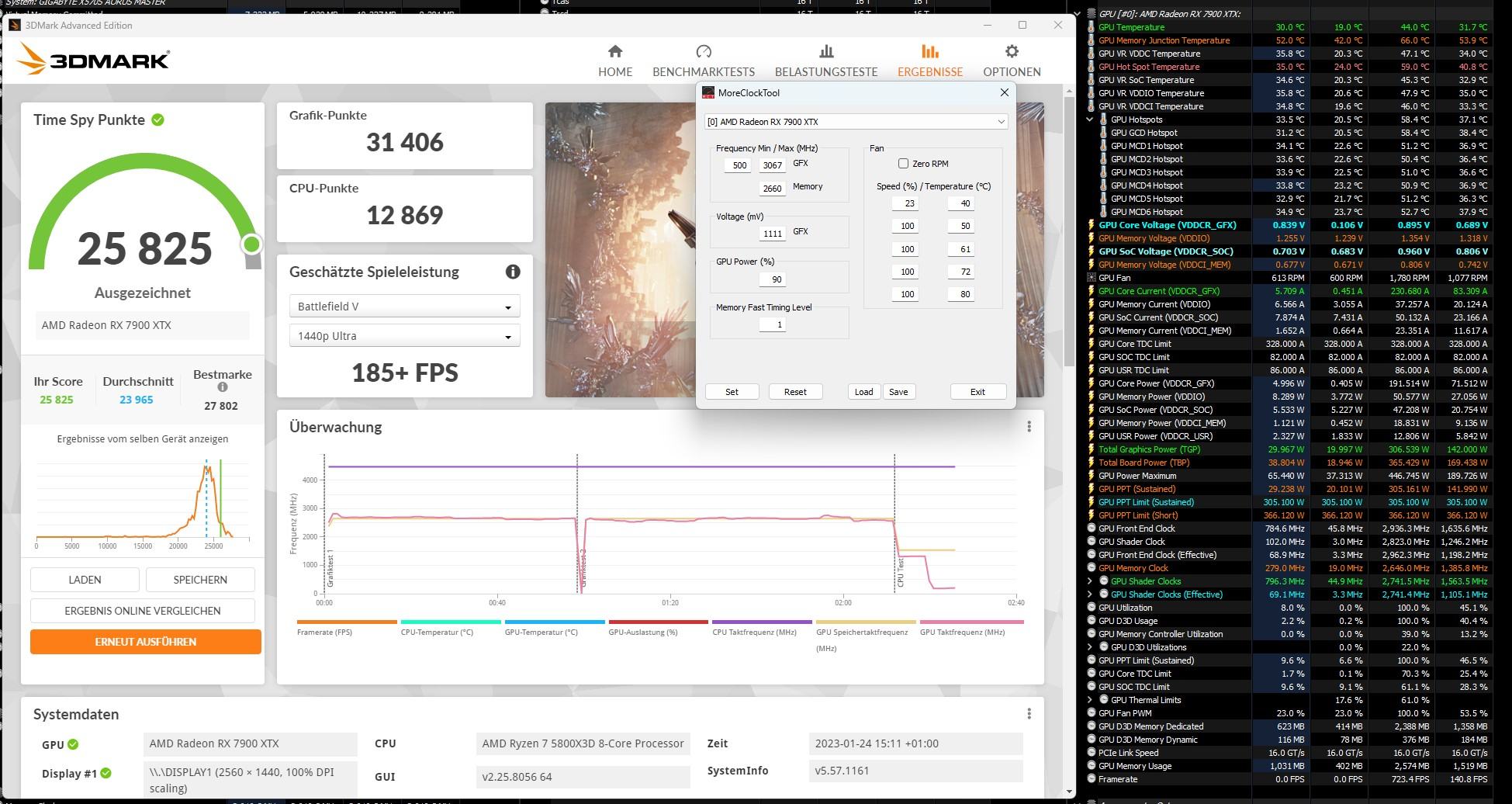
Task: Toggle the Zero RPM checkbox
Action: click(x=903, y=164)
